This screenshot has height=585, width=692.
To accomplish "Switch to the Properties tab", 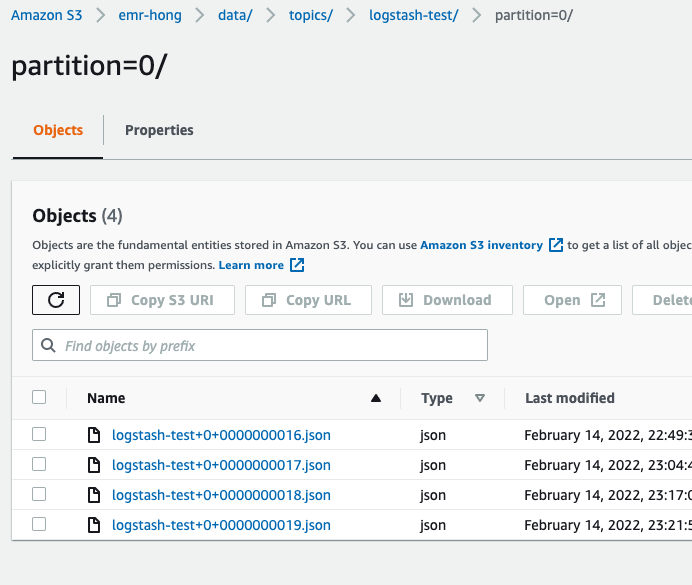I will [x=159, y=130].
